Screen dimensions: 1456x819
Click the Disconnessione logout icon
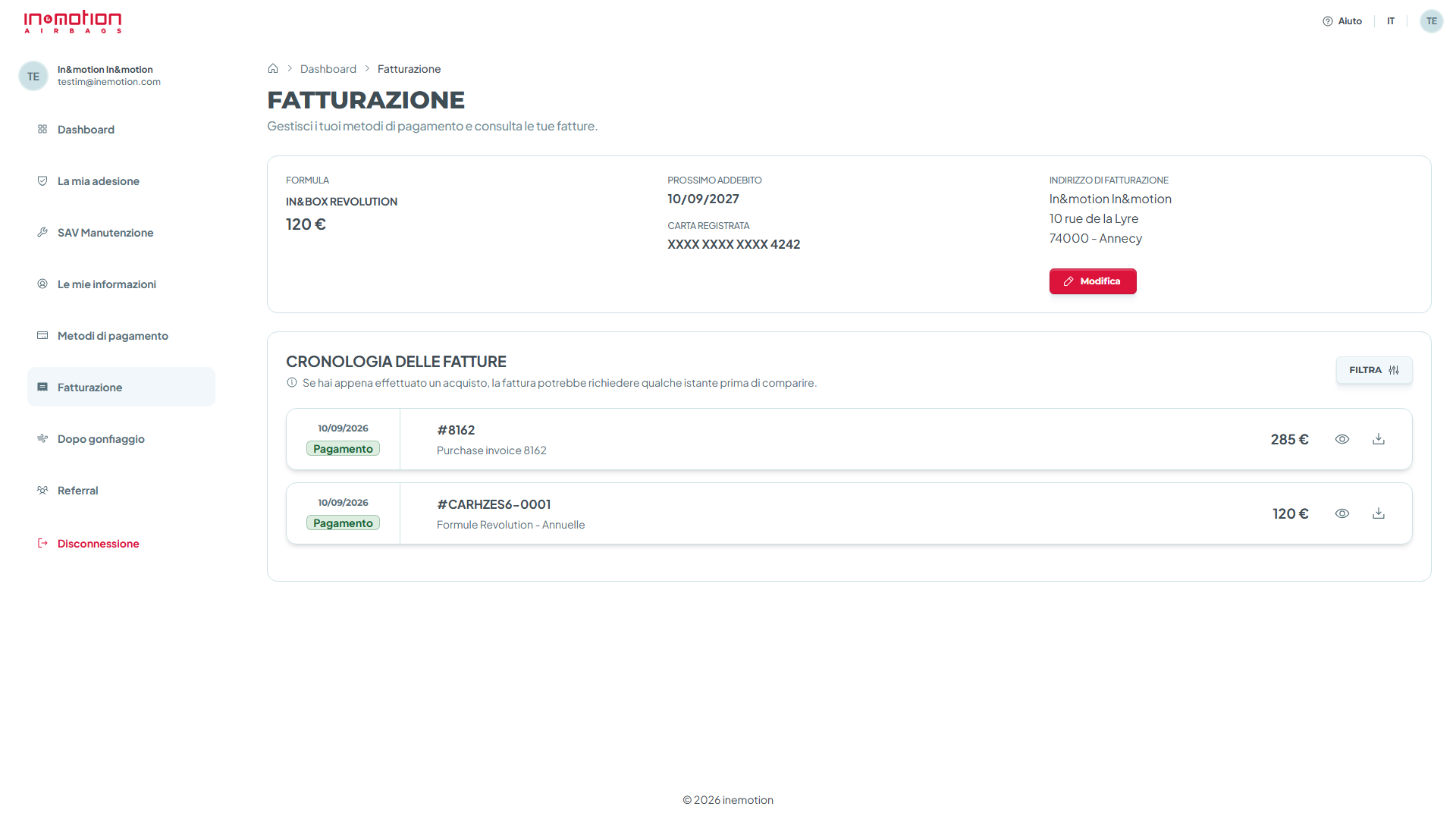tap(42, 543)
